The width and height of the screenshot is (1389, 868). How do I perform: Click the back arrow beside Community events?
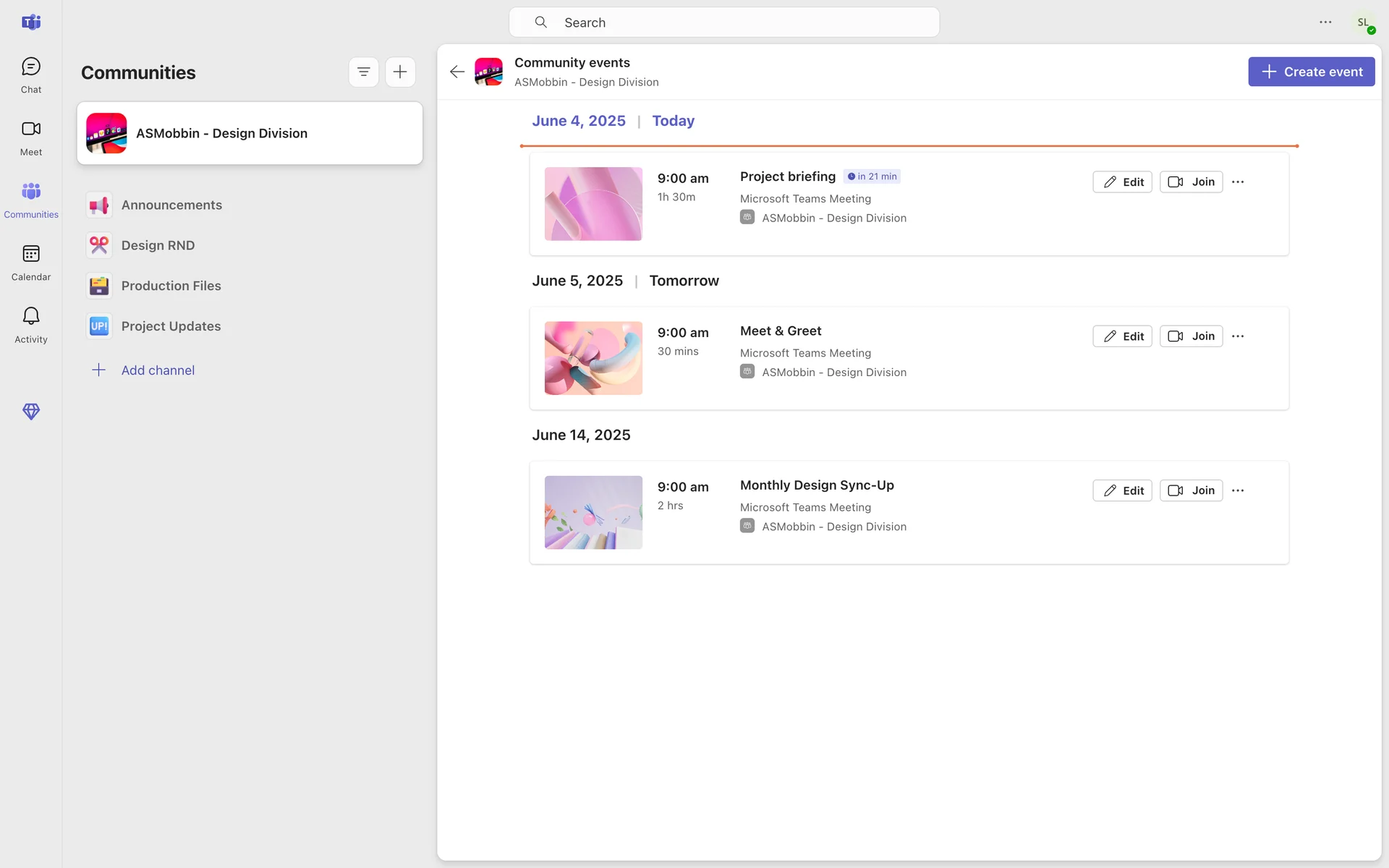[x=456, y=72]
